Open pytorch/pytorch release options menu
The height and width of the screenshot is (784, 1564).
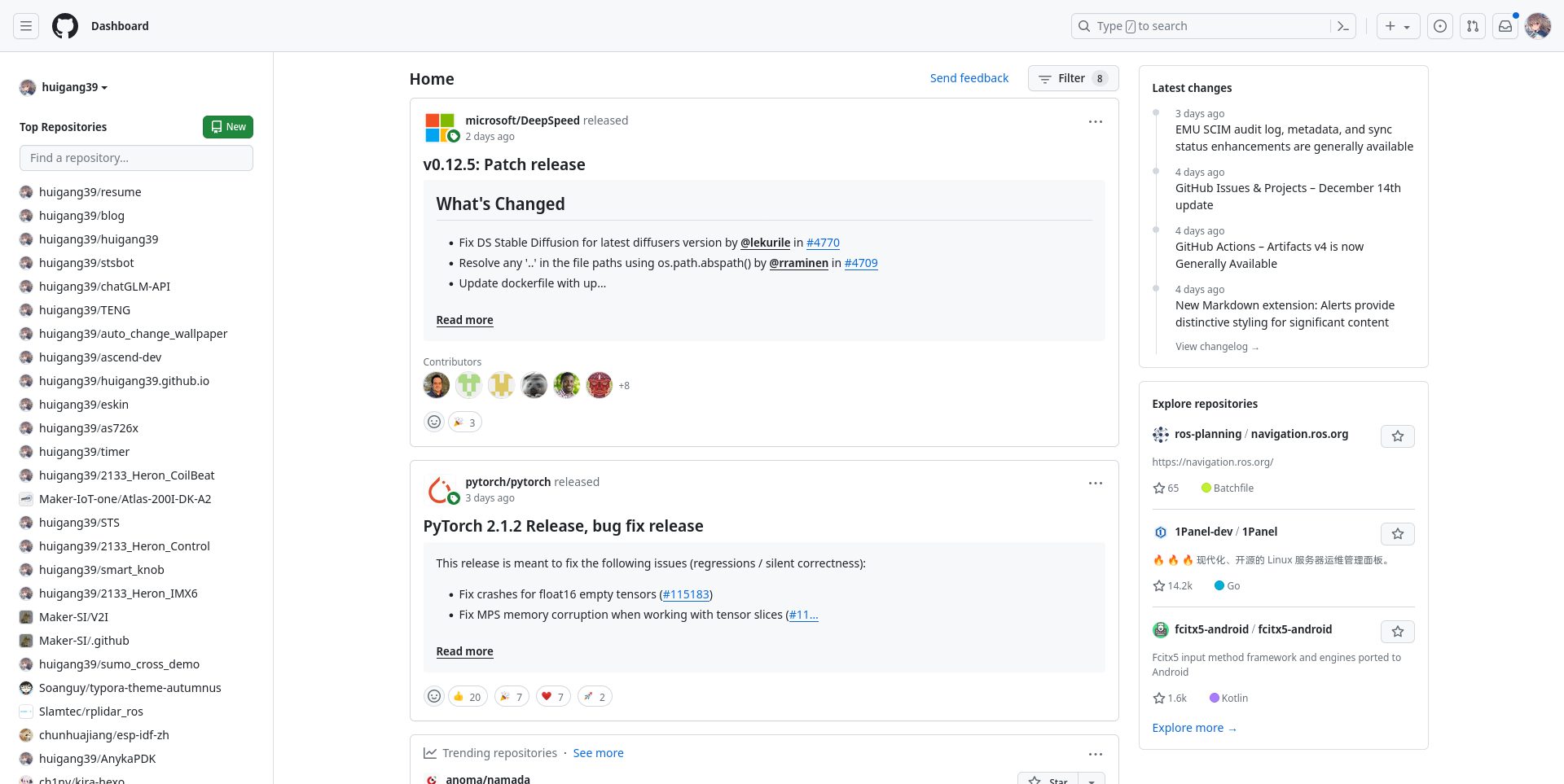[x=1096, y=484]
